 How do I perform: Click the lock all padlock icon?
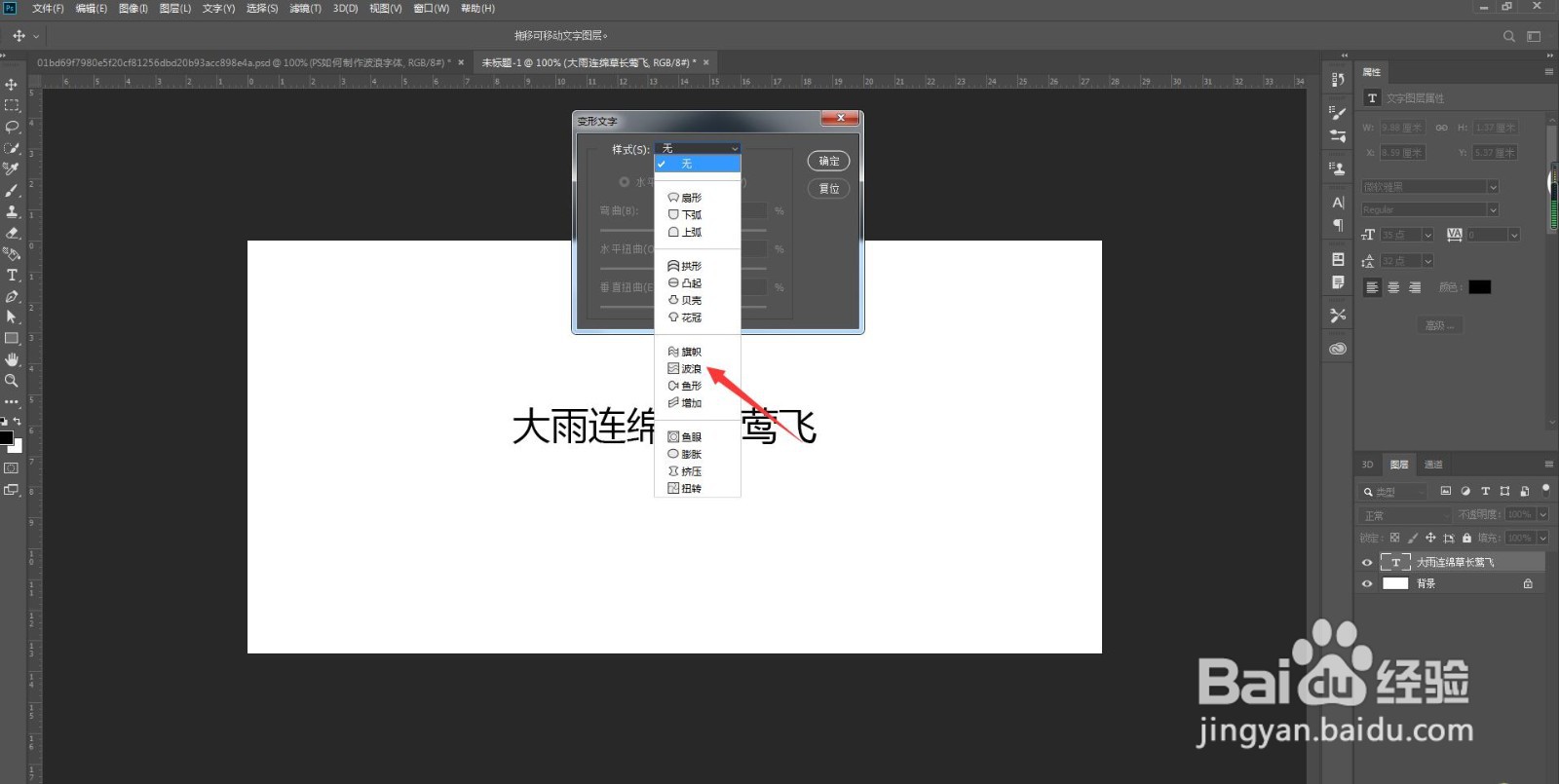1466,538
